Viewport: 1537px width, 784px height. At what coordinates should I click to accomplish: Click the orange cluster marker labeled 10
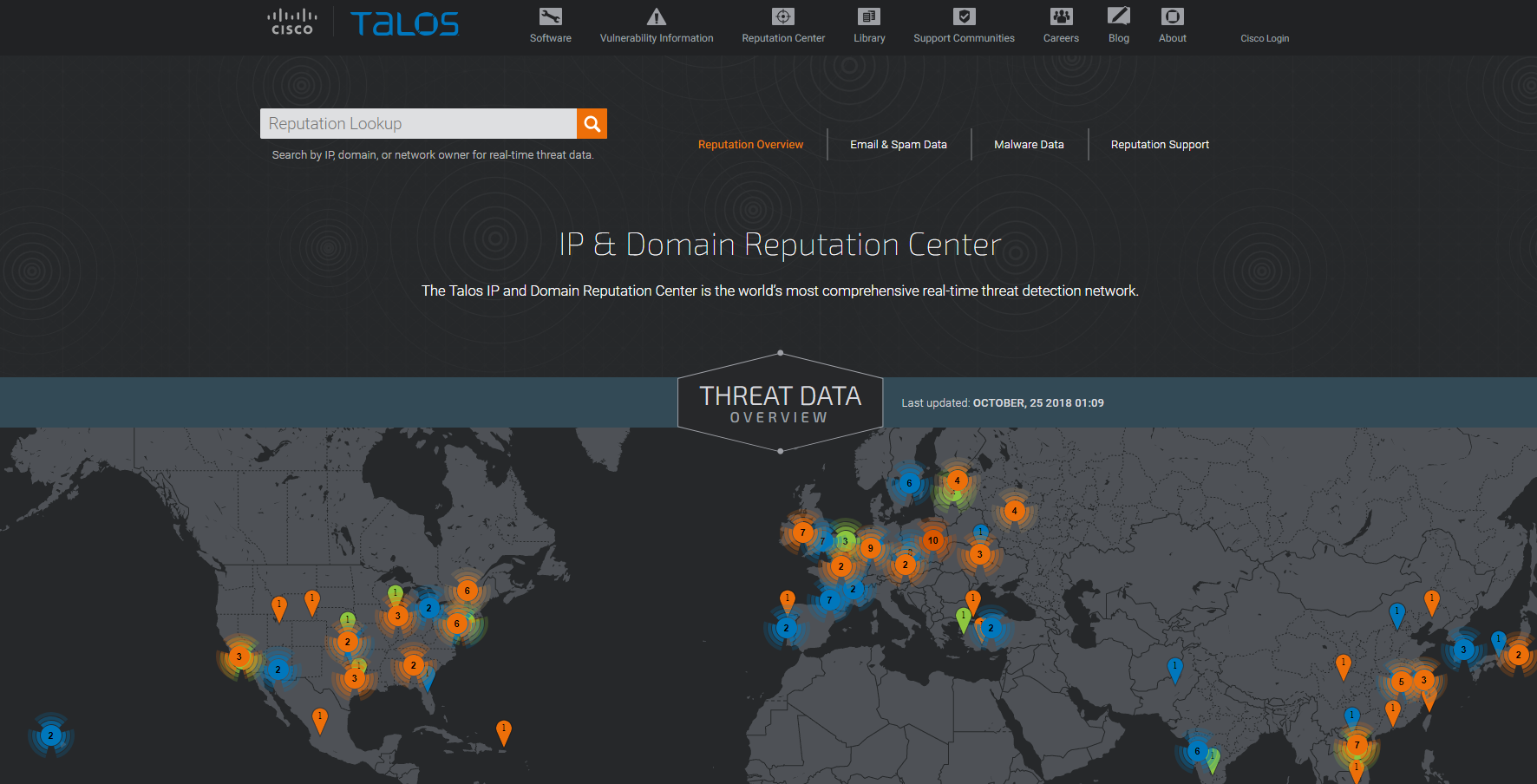click(x=933, y=540)
